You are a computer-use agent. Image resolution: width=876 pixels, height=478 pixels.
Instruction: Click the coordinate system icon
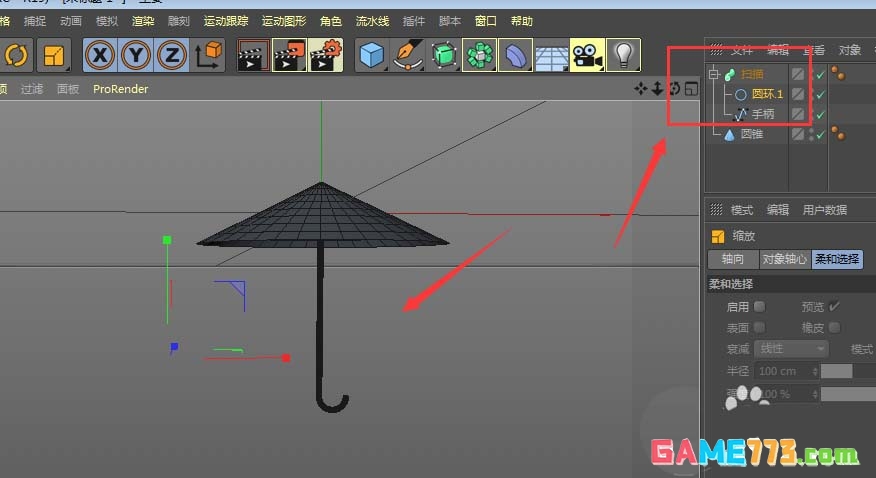click(207, 55)
